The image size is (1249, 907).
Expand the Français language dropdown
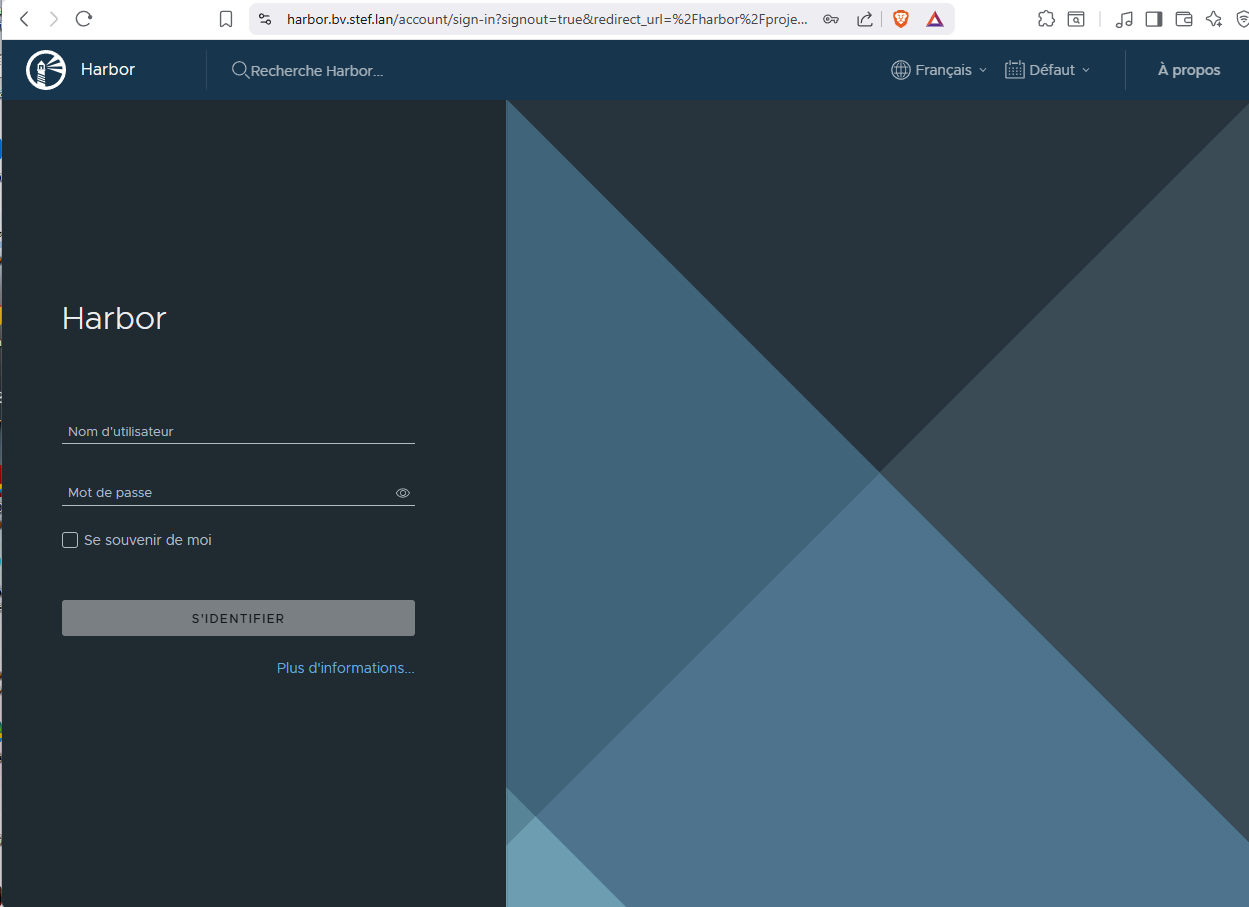(x=939, y=70)
